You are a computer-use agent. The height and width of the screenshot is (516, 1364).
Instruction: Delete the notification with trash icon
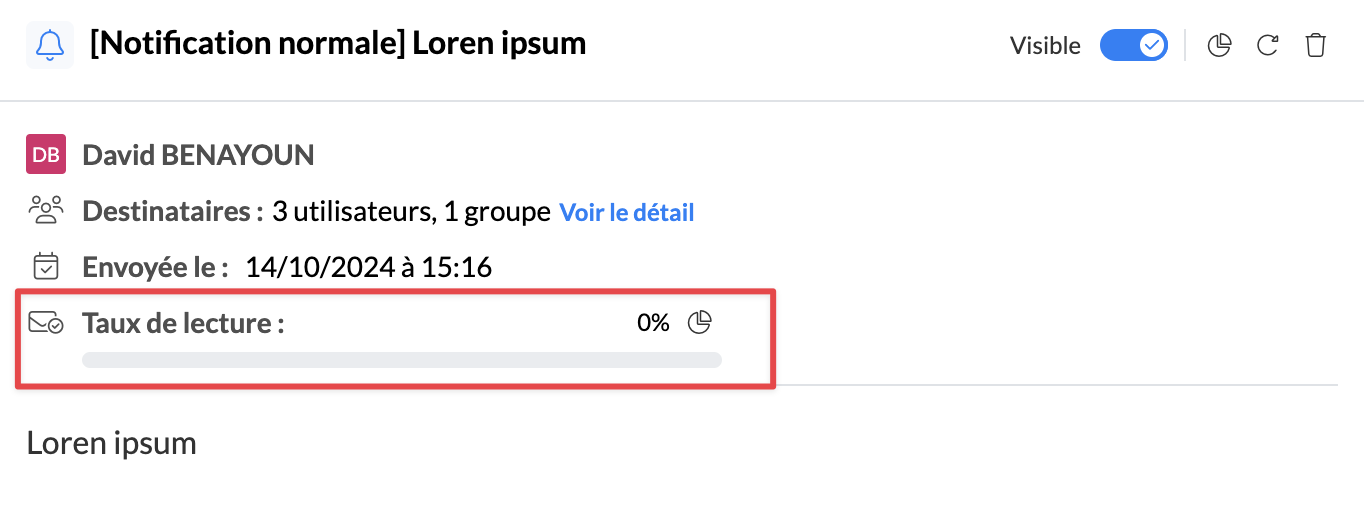pyautogui.click(x=1316, y=45)
